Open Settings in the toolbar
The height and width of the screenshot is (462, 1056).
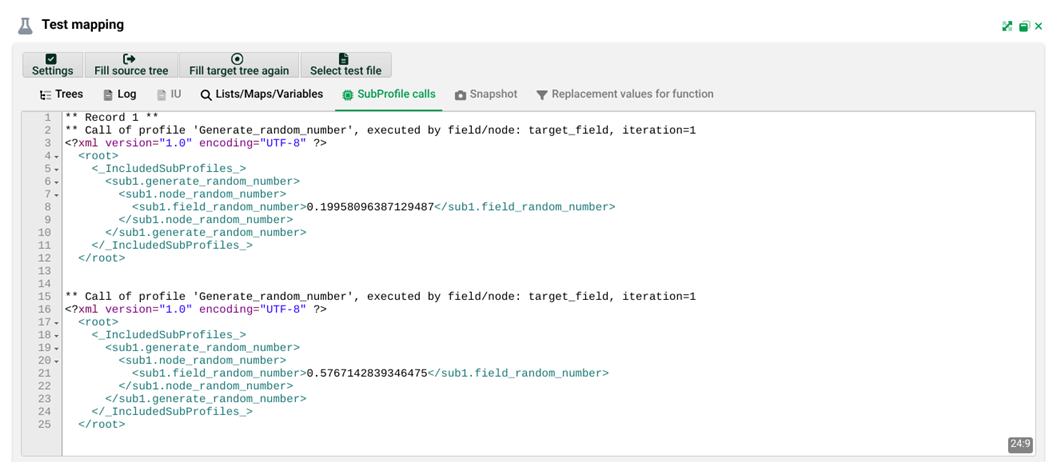pos(52,65)
